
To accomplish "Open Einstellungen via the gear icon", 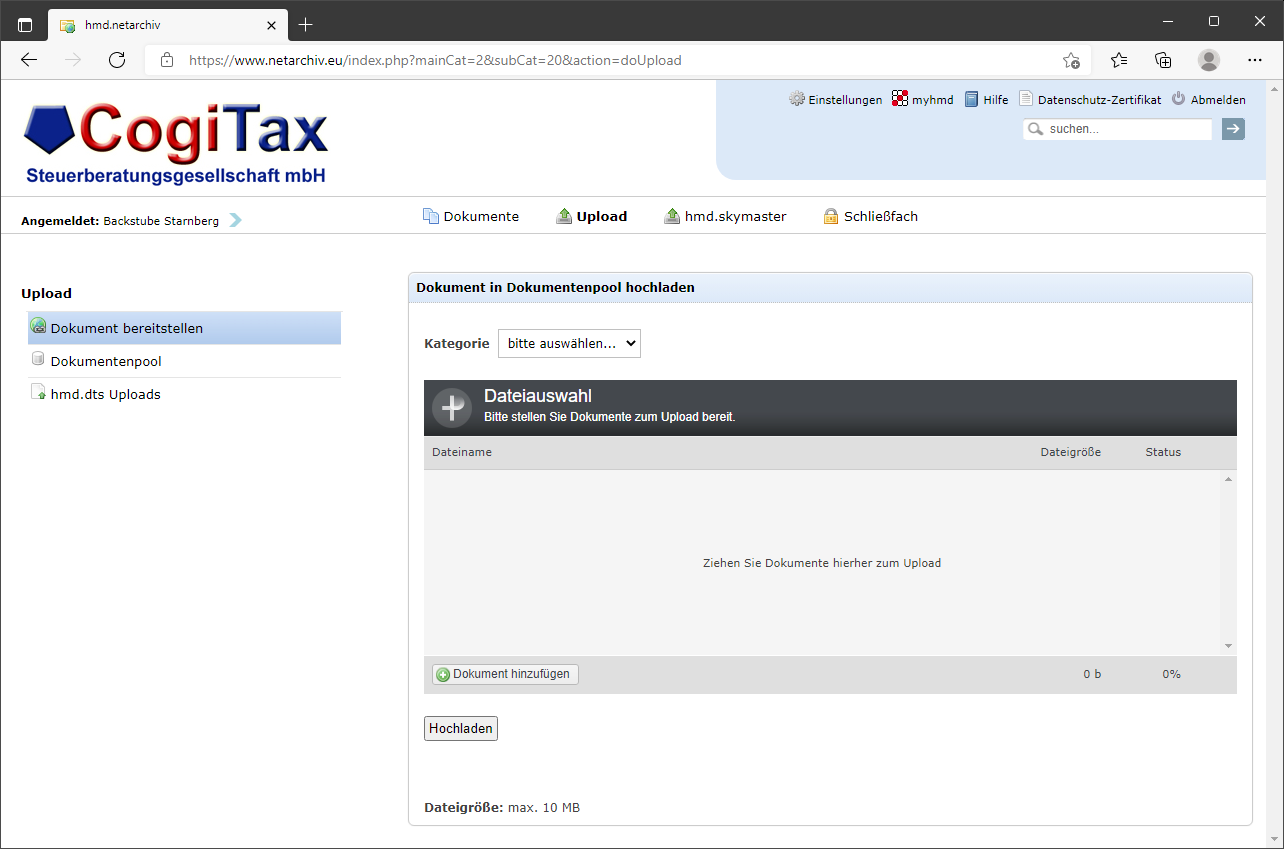I will (x=797, y=98).
